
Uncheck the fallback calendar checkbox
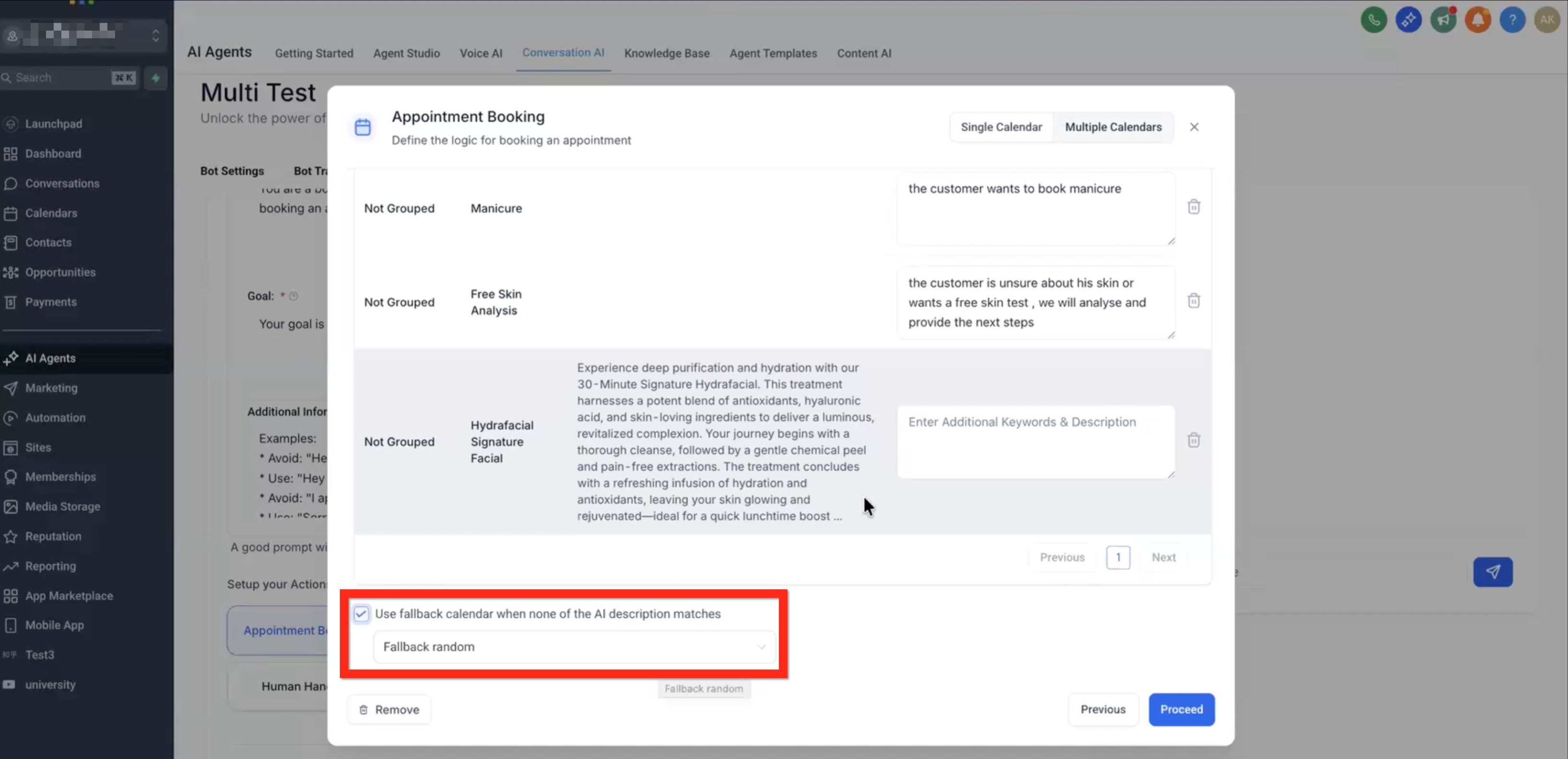click(x=361, y=613)
